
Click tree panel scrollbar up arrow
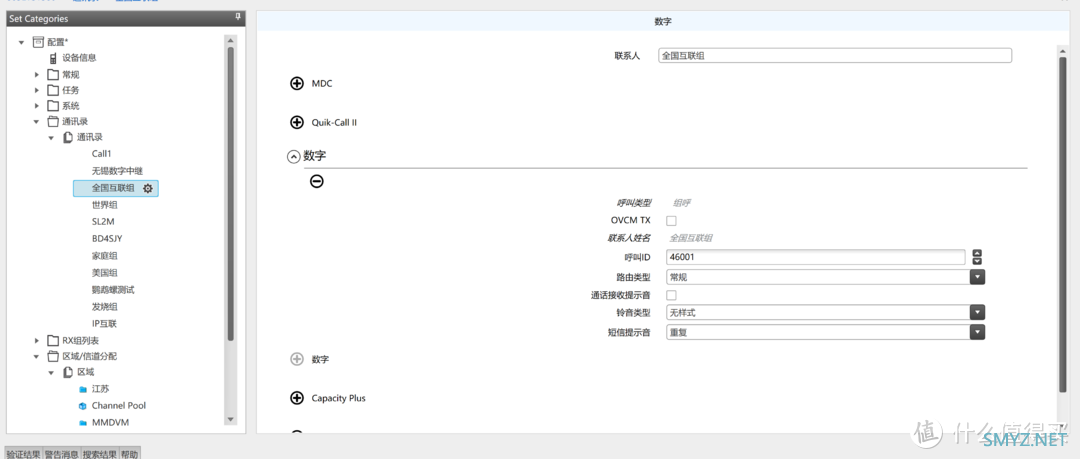pyautogui.click(x=231, y=40)
